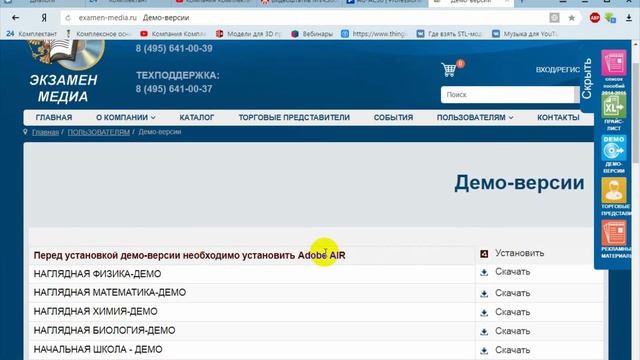Image resolution: width=640 pixels, height=360 pixels.
Task: Click download icon for НАГЛЯДНАЯ БИОЛОГИЯ-ДЕМО
Action: tap(484, 331)
